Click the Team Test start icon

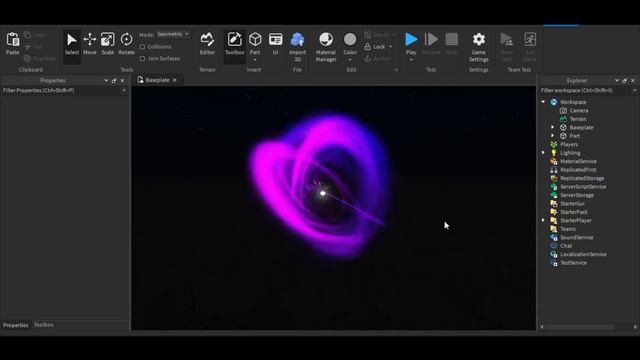pos(507,40)
